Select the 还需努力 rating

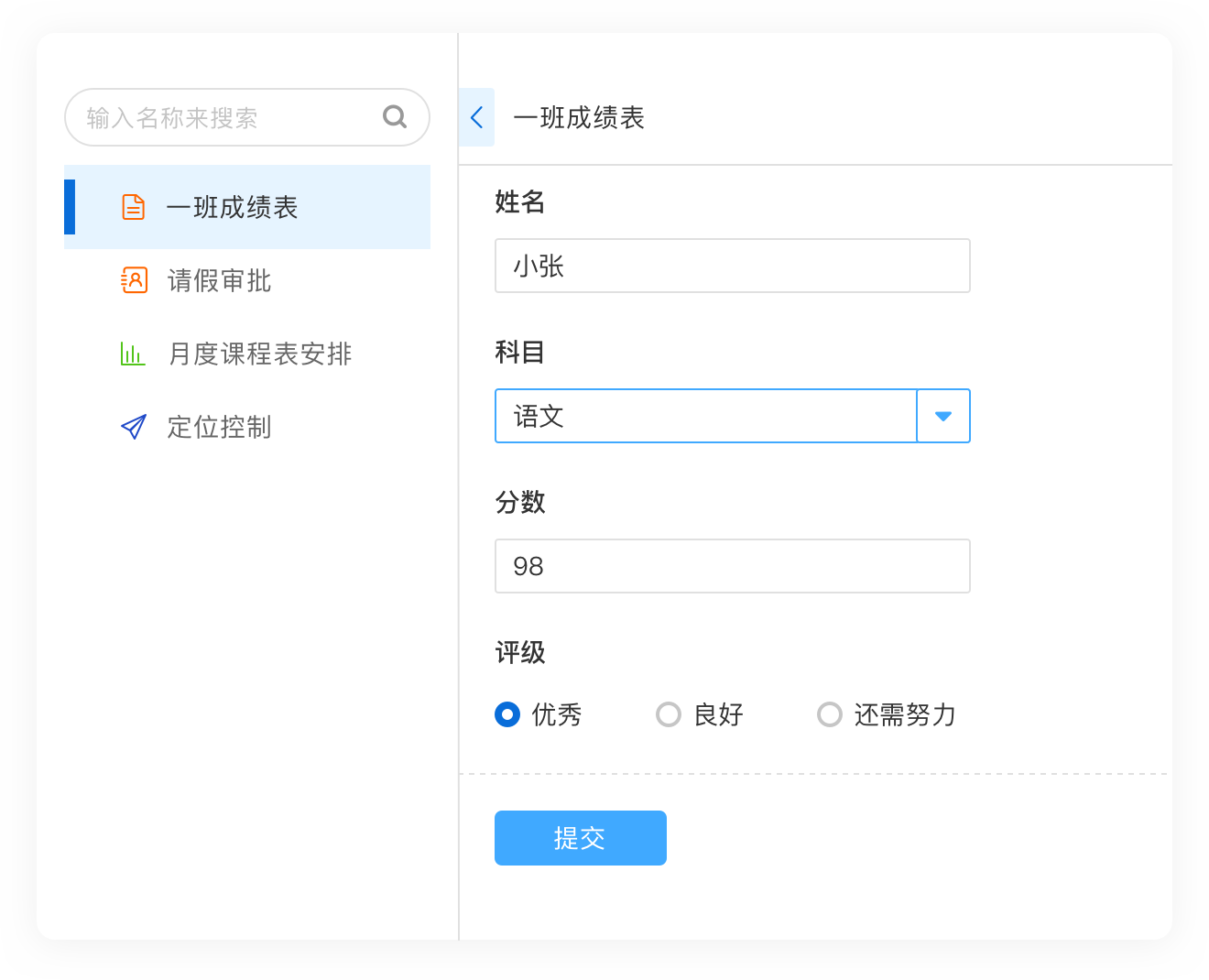tap(885, 714)
